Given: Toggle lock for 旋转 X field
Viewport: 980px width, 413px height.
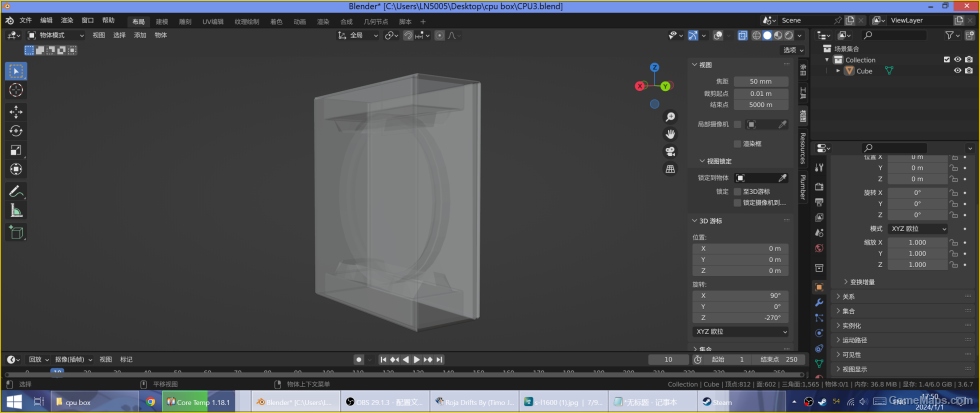Looking at the screenshot, I should (x=954, y=192).
